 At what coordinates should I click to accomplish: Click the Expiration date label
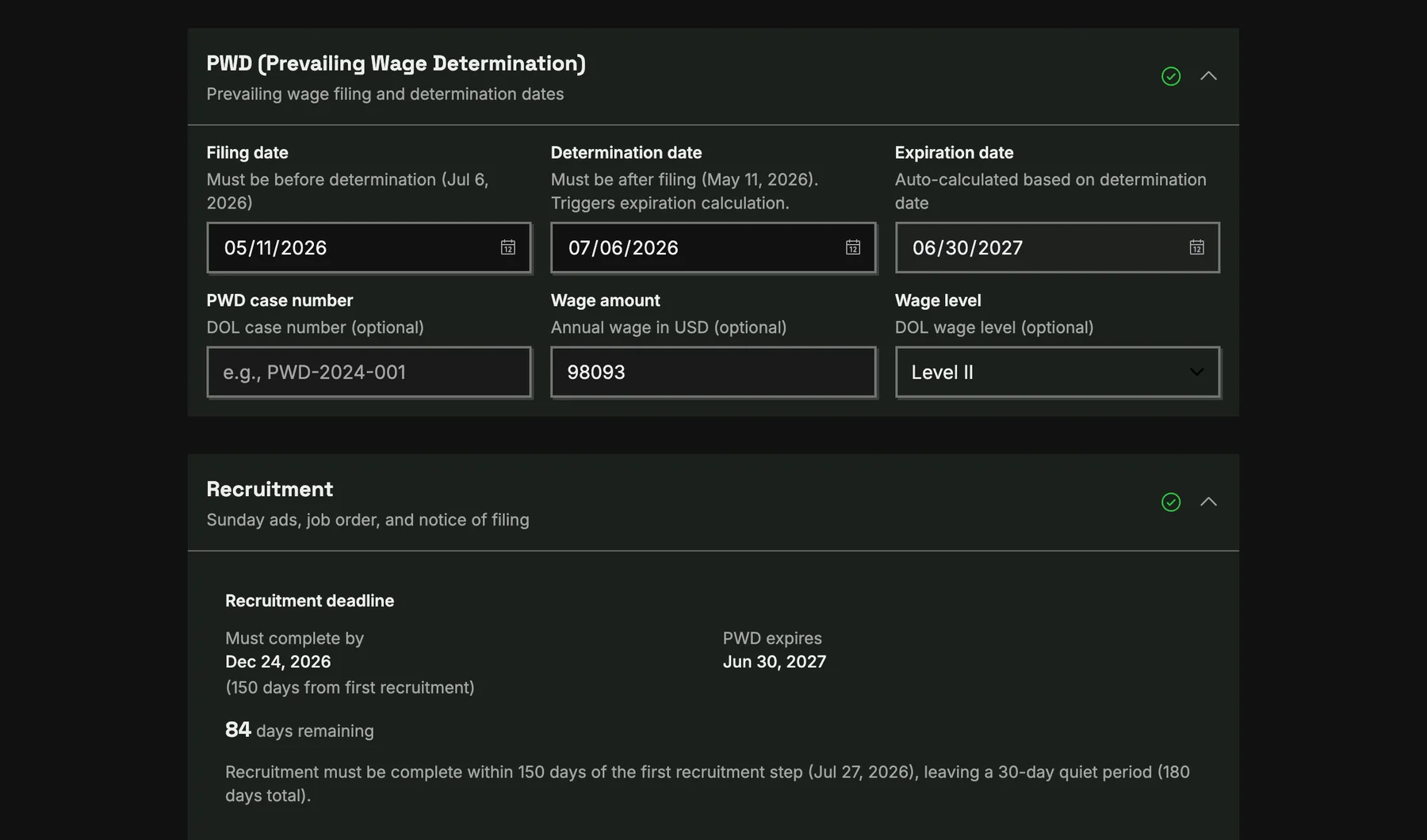(955, 152)
